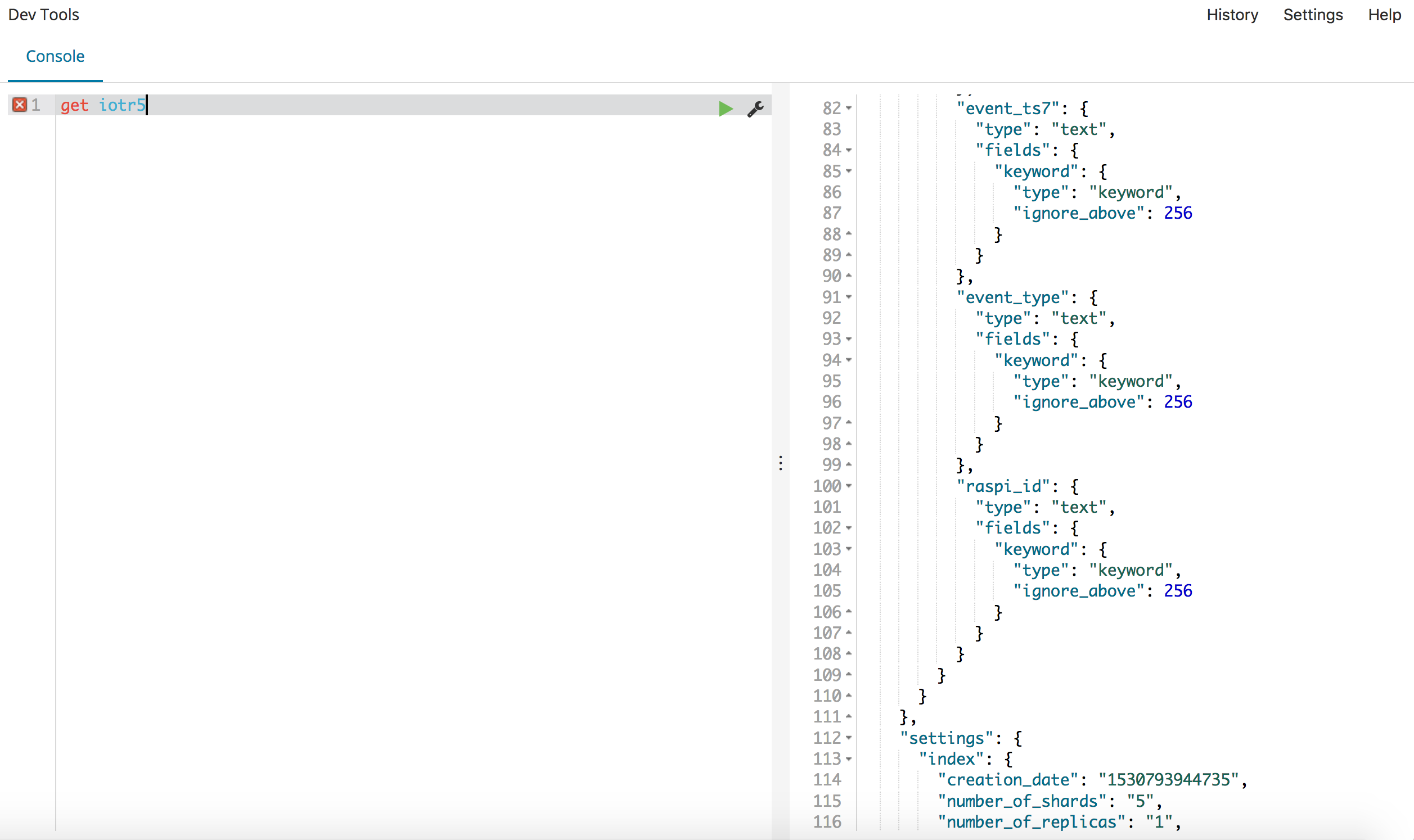The width and height of the screenshot is (1414, 840).
Task: Click fold-end arrow at line 111
Action: click(x=849, y=717)
